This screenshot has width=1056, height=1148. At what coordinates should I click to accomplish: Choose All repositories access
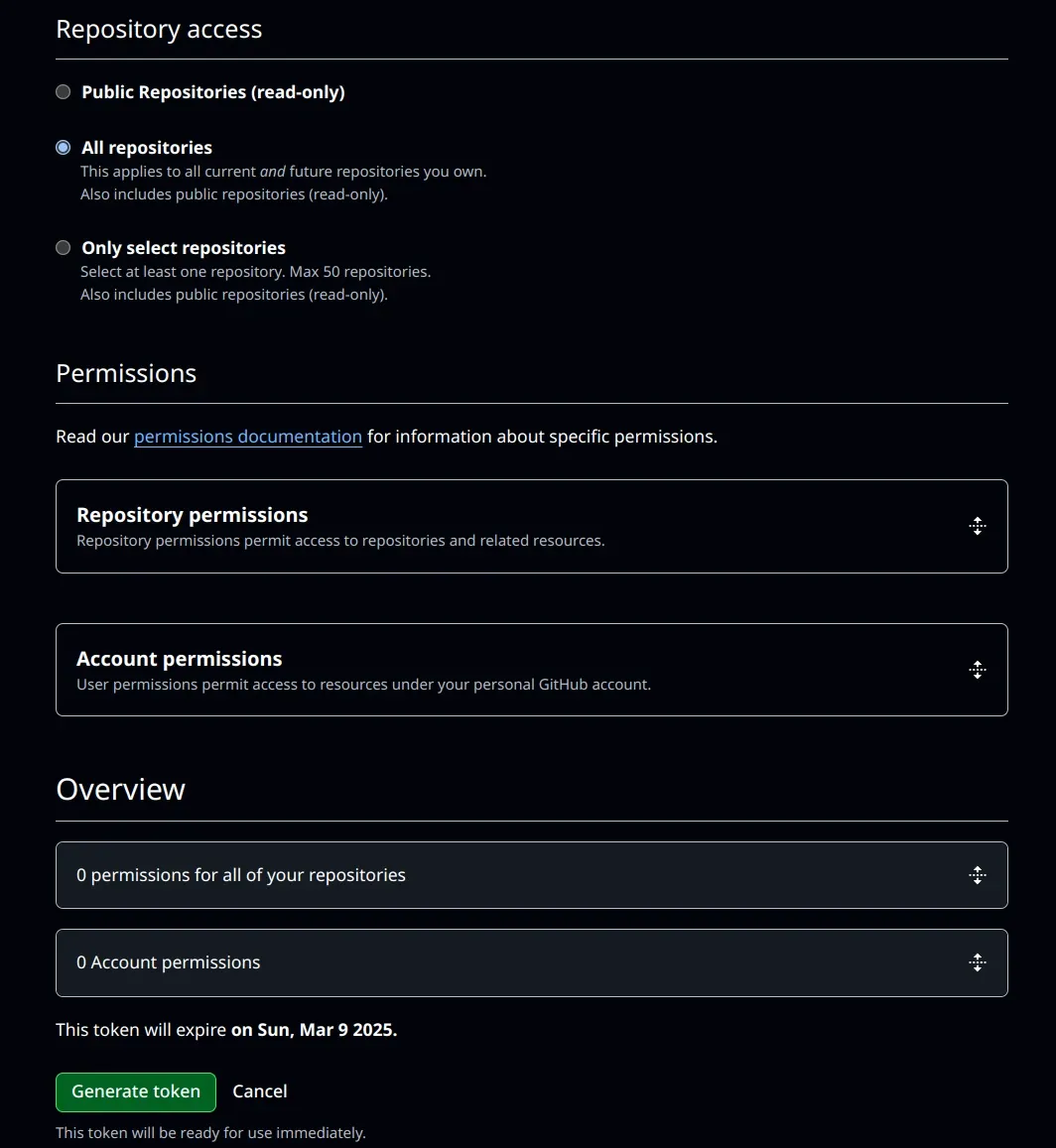coord(63,147)
